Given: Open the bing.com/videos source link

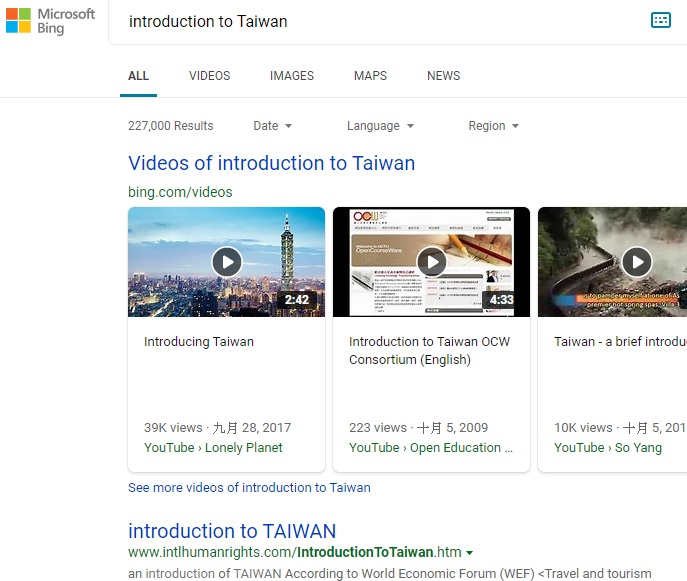Looking at the screenshot, I should point(180,192).
